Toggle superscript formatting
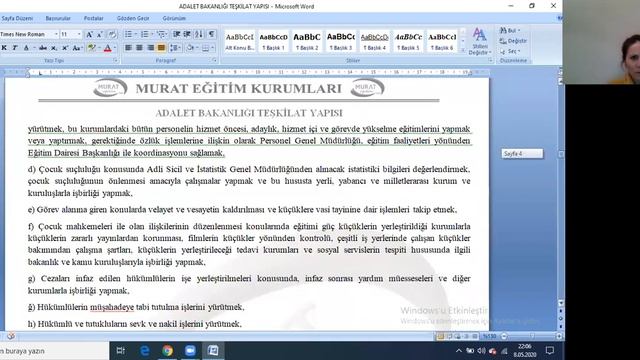Image resolution: width=640 pixels, height=360 pixels. click(65, 48)
